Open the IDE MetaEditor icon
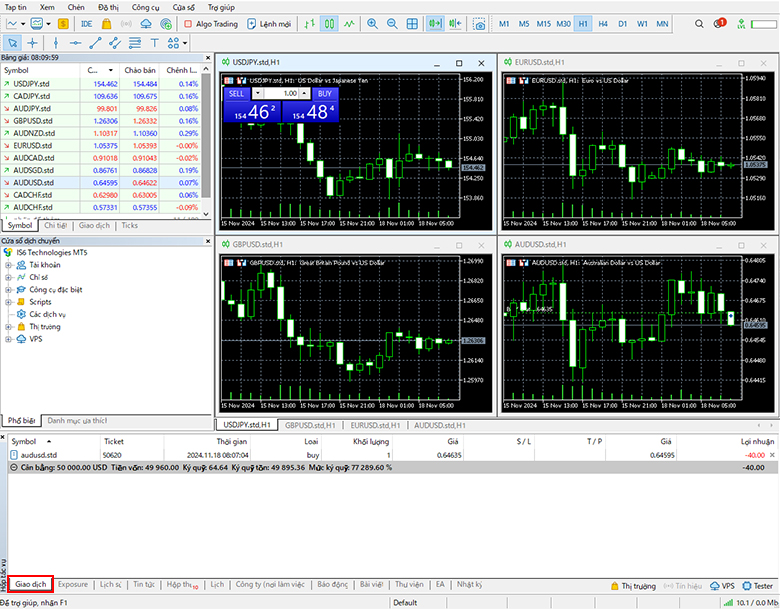 (87, 24)
